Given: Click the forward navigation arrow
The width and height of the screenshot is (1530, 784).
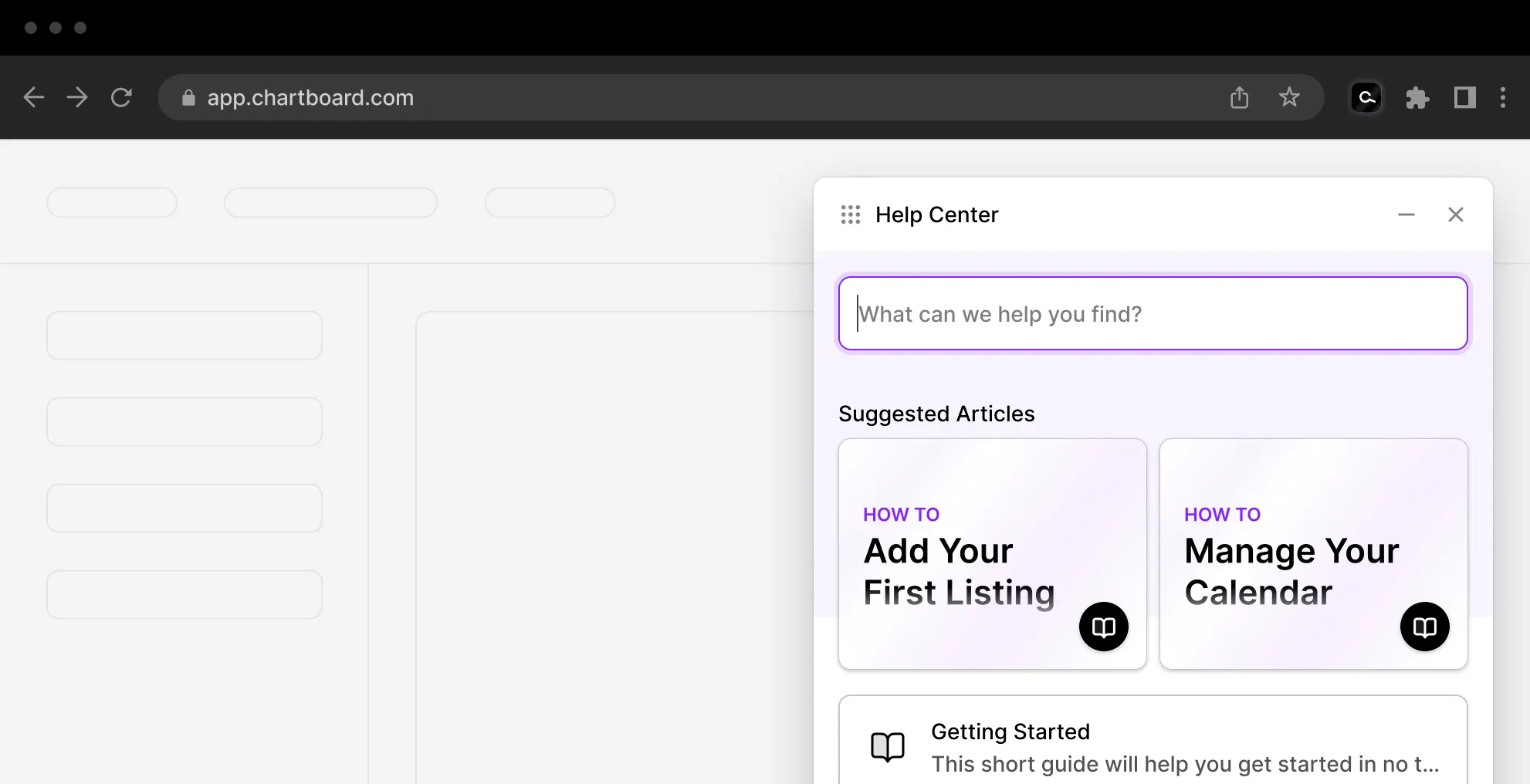Looking at the screenshot, I should coord(77,97).
